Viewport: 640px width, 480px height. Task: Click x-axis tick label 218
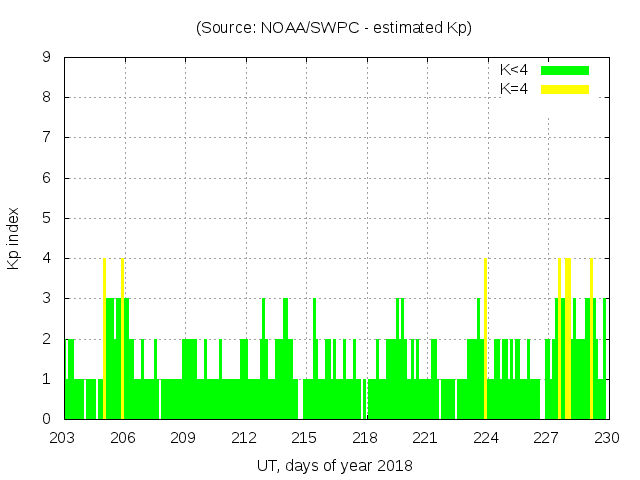click(x=365, y=437)
